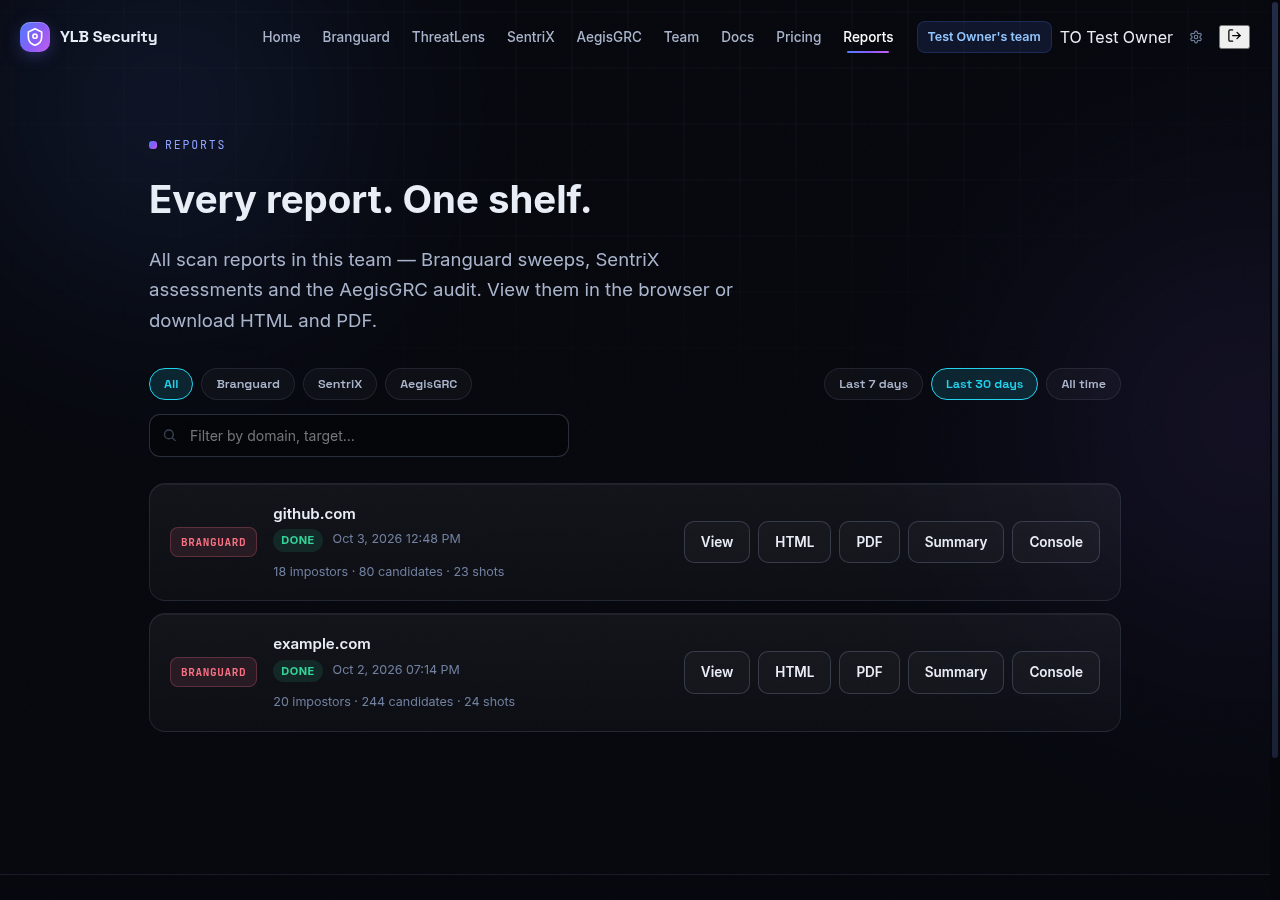Click the logout arrow icon
Viewport: 1280px width, 900px height.
(1235, 37)
